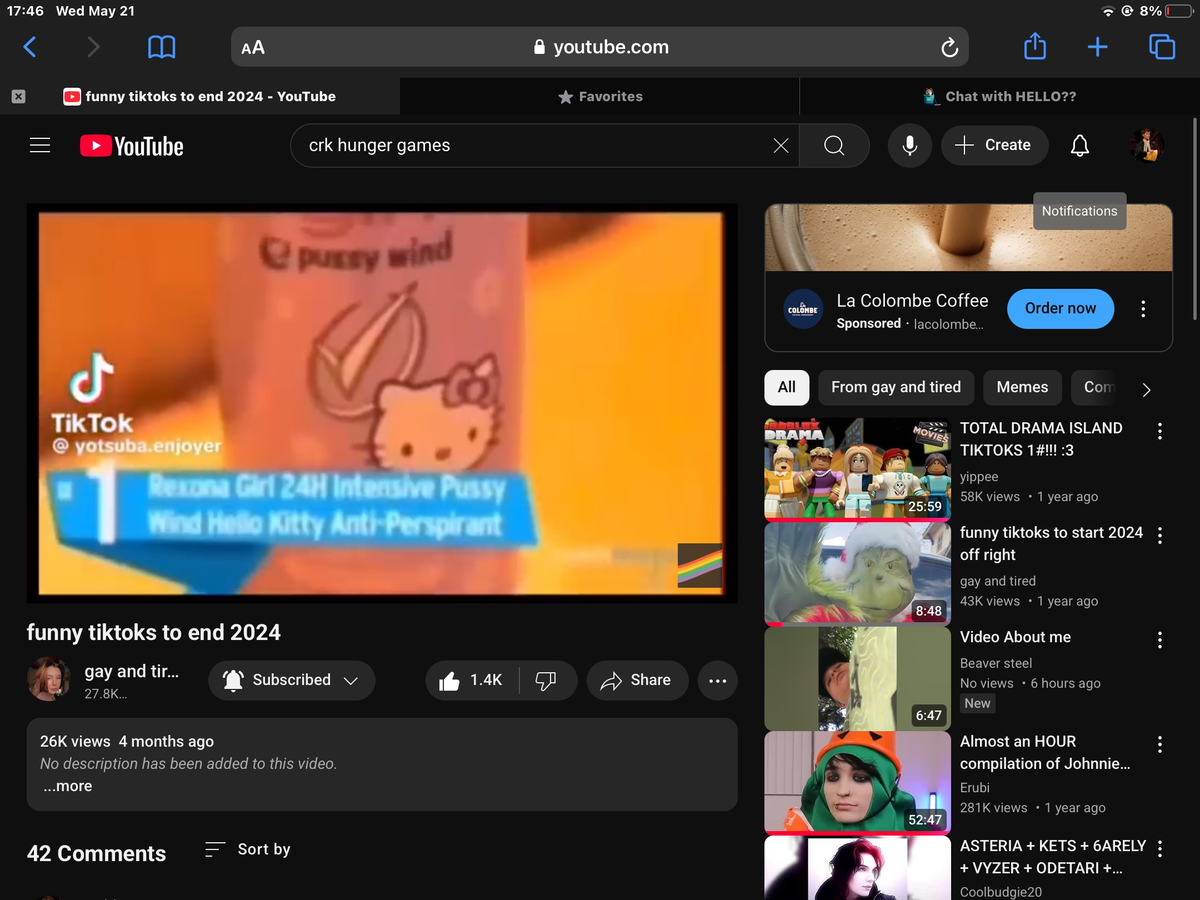Open options for ASTERIA + KETS video
The height and width of the screenshot is (900, 1200).
[x=1160, y=849]
